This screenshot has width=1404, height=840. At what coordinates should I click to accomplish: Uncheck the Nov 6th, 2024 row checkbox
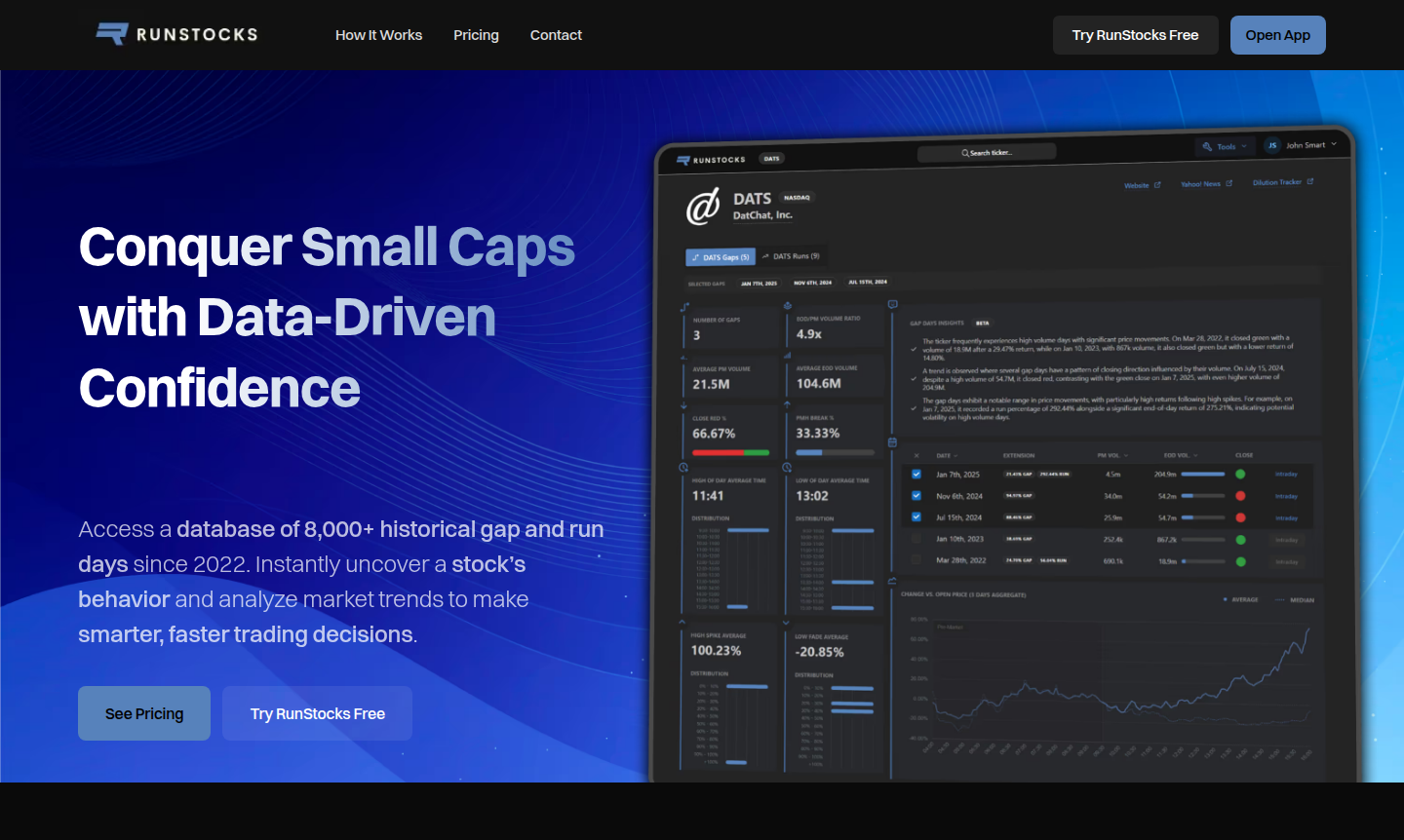click(916, 496)
